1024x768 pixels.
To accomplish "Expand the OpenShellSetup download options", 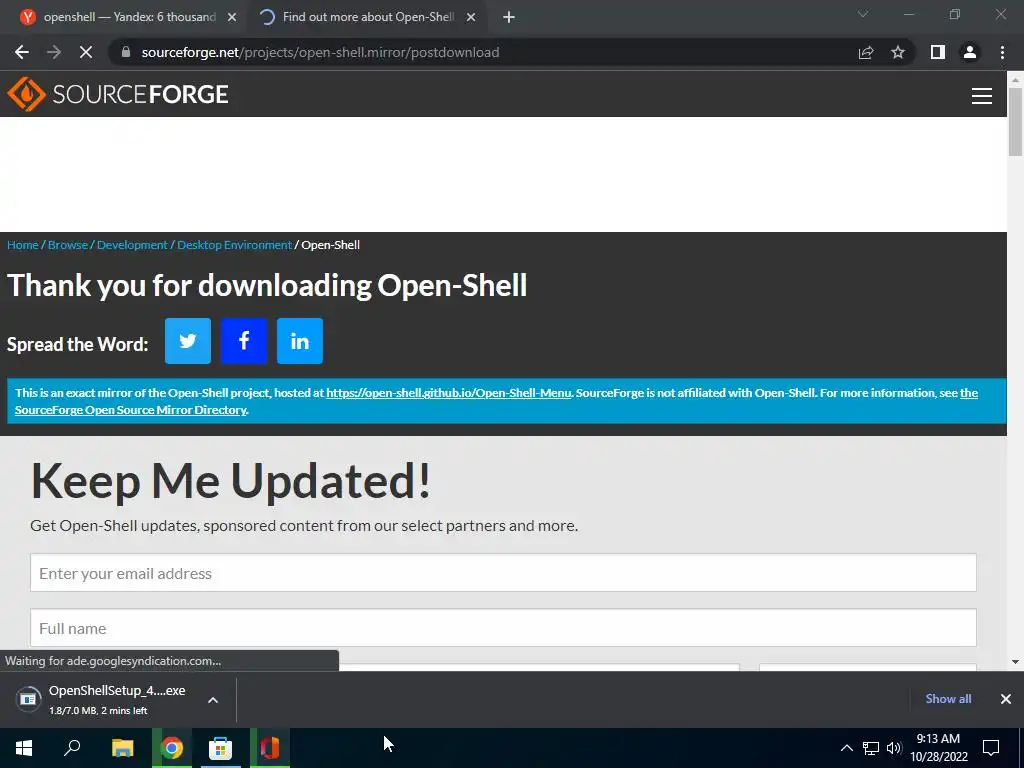I will pos(213,699).
